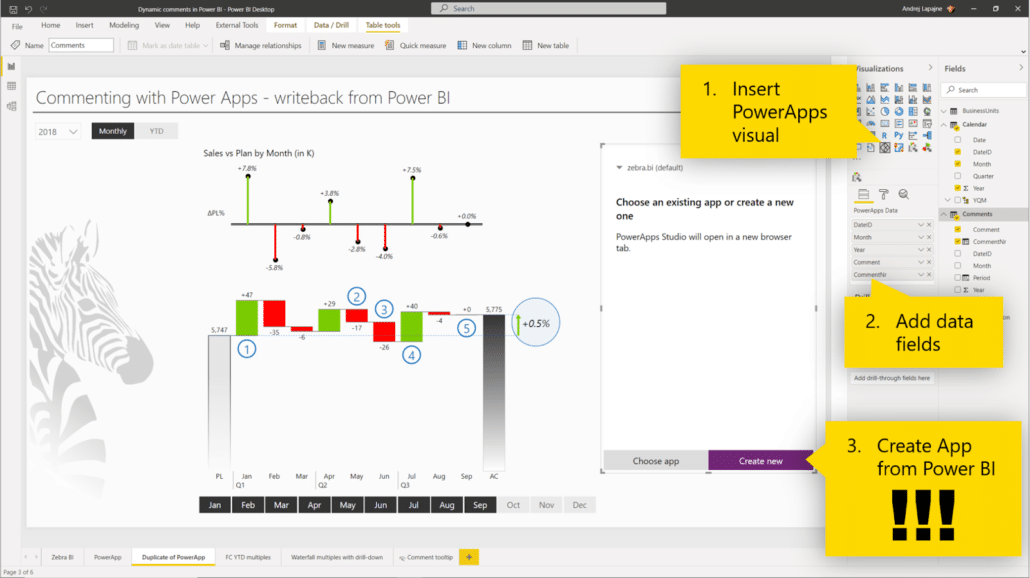Screen dimensions: 1030x578
Task: Expand the BusinessUnits table in Fields
Action: pos(945,111)
